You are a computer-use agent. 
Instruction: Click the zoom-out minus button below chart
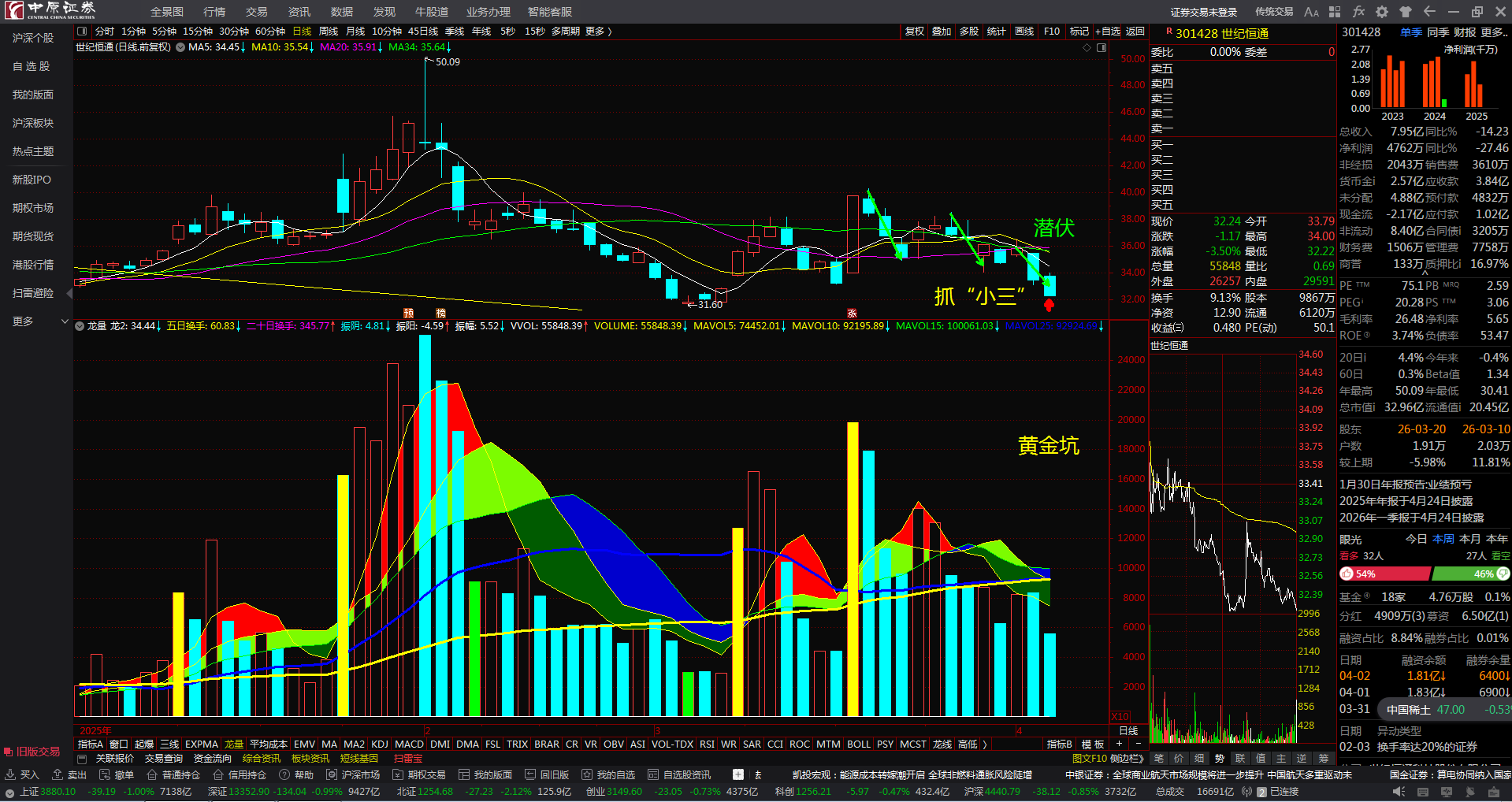(x=1140, y=743)
